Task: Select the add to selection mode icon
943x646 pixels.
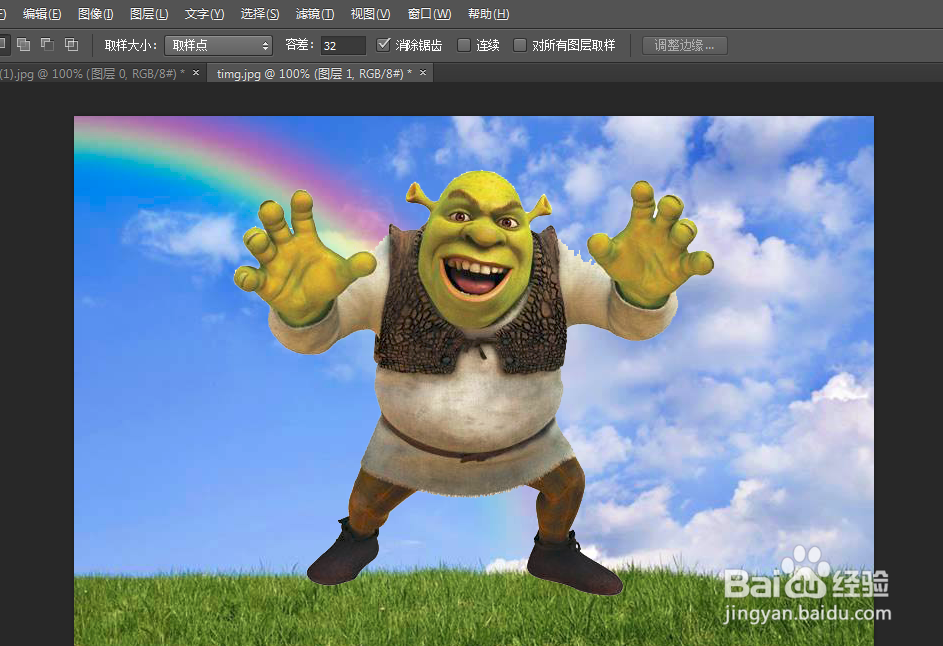Action: (x=23, y=45)
